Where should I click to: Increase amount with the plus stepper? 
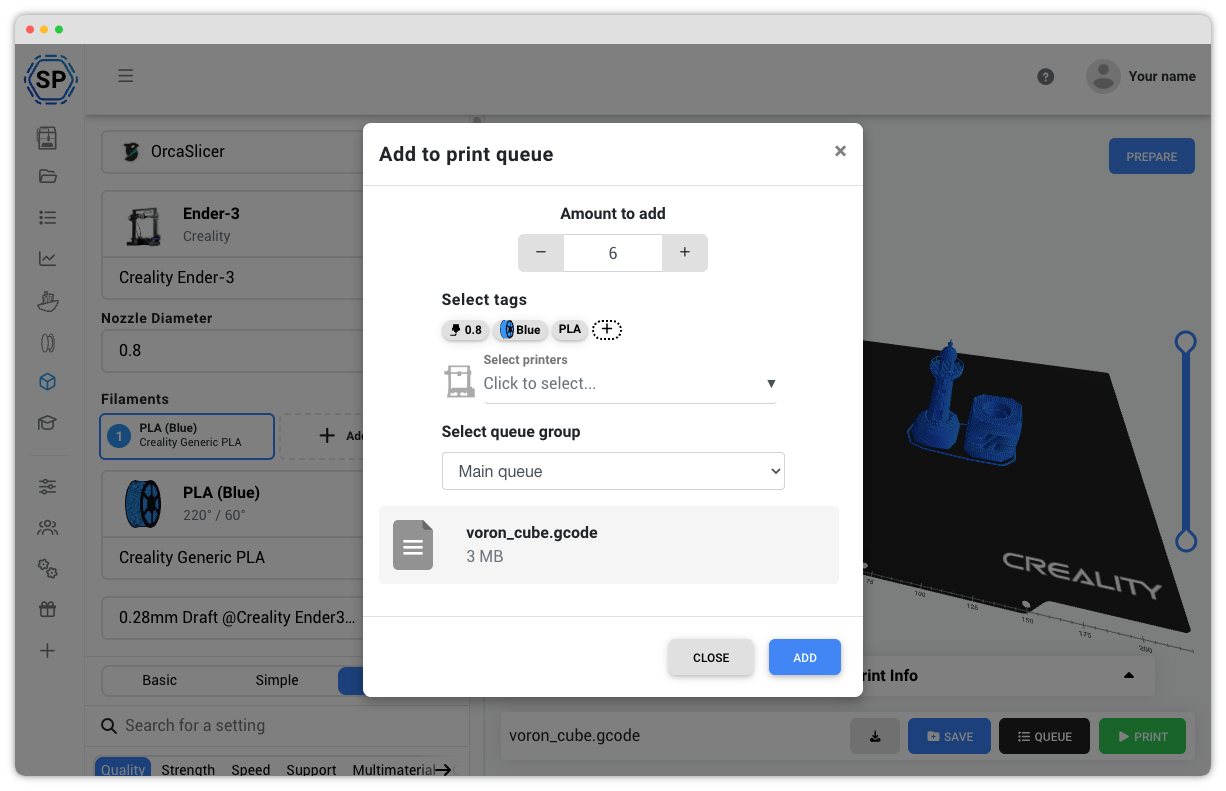(x=685, y=252)
